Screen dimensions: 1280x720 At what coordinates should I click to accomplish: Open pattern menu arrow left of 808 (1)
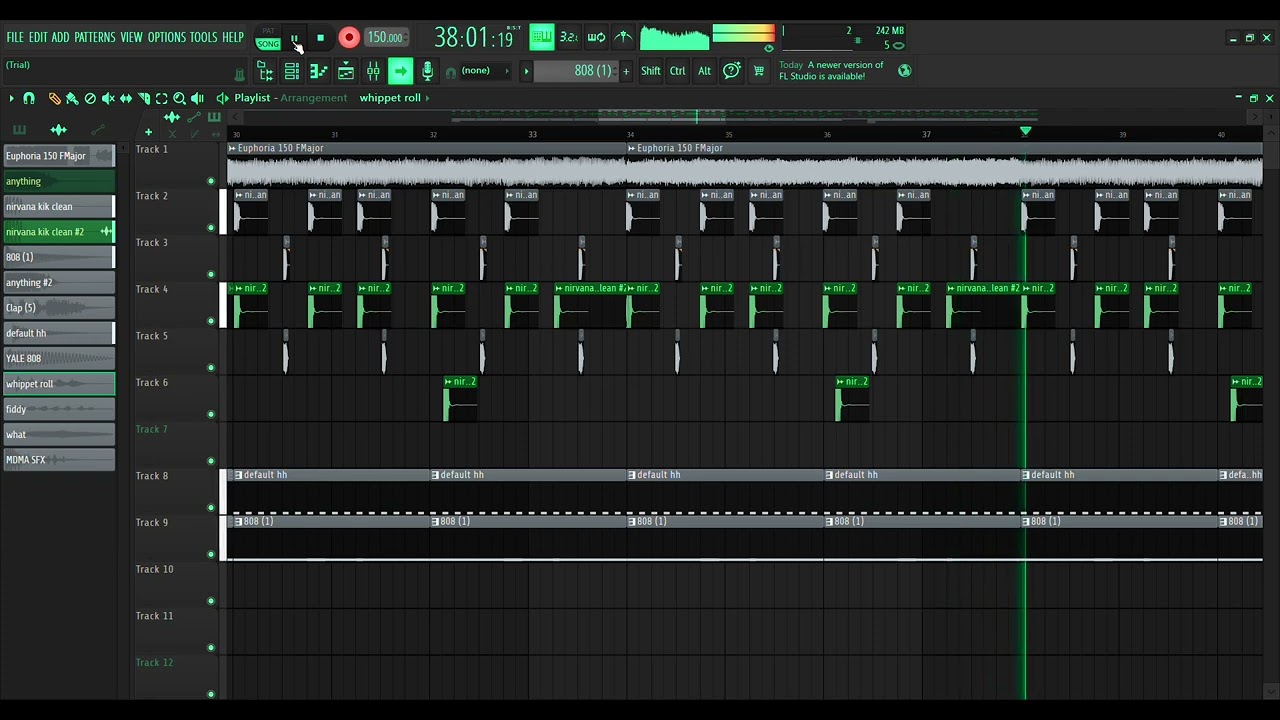pos(526,71)
